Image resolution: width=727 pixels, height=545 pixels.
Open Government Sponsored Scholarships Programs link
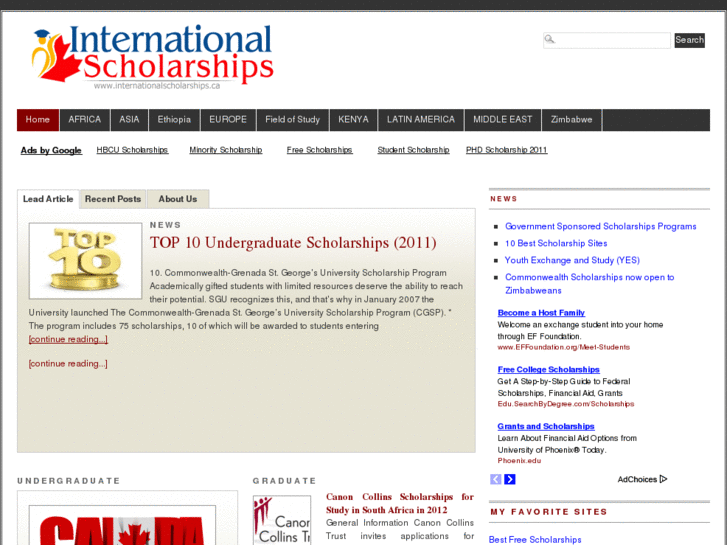(x=600, y=226)
